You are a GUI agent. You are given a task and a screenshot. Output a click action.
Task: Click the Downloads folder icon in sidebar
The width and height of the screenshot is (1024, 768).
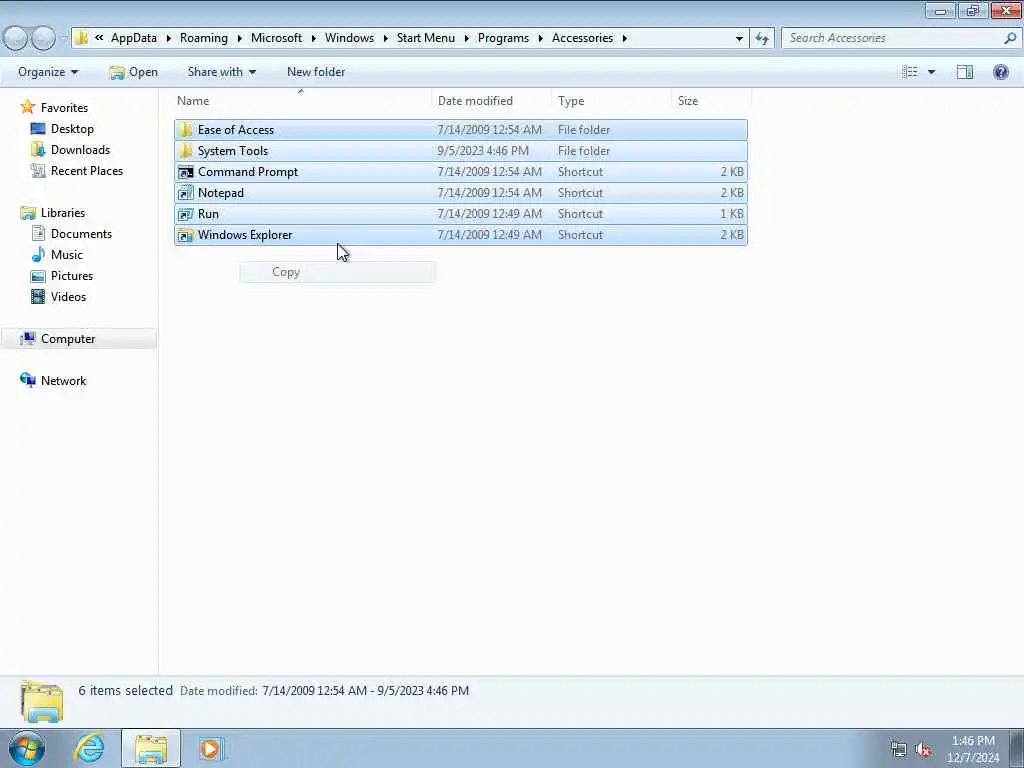(38, 150)
